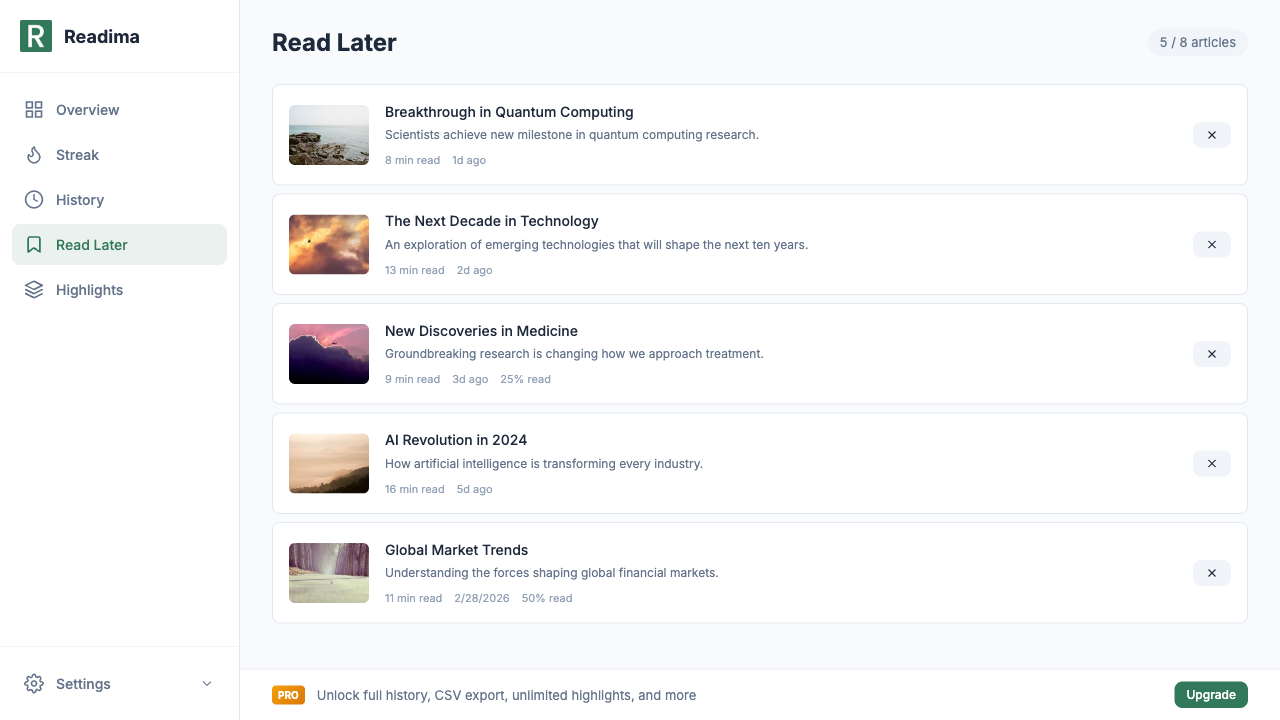Click the 50% read progress indicator
1280x720 pixels.
[x=546, y=597]
